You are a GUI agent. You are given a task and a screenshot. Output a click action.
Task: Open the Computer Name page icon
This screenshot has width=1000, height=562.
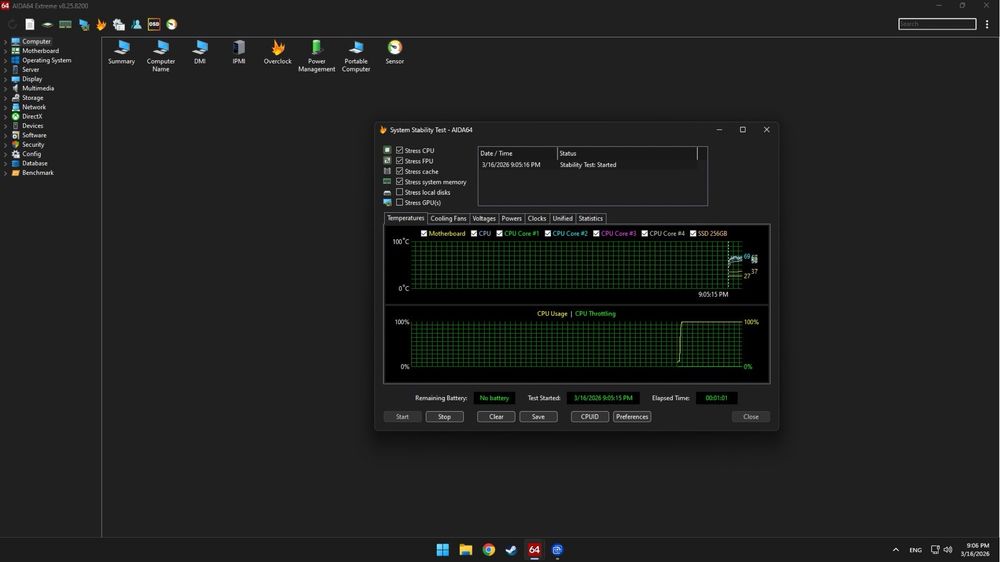161,55
